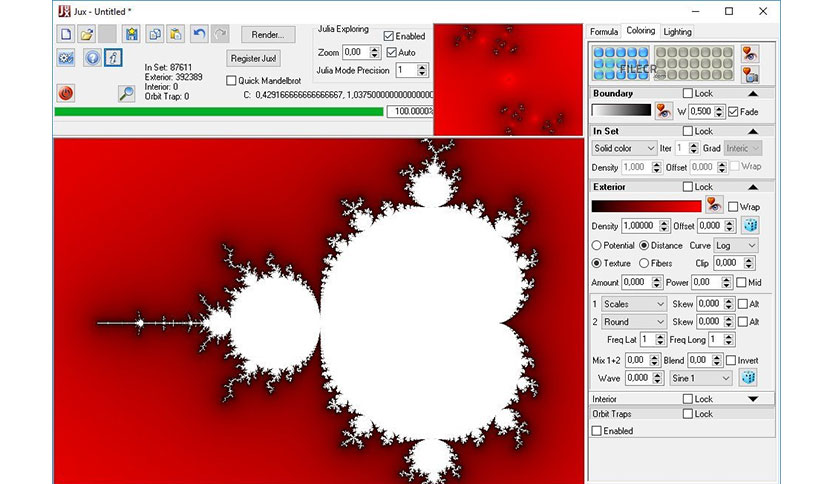The width and height of the screenshot is (836, 484).
Task: Open the grey coloring presets grid
Action: coord(694,63)
